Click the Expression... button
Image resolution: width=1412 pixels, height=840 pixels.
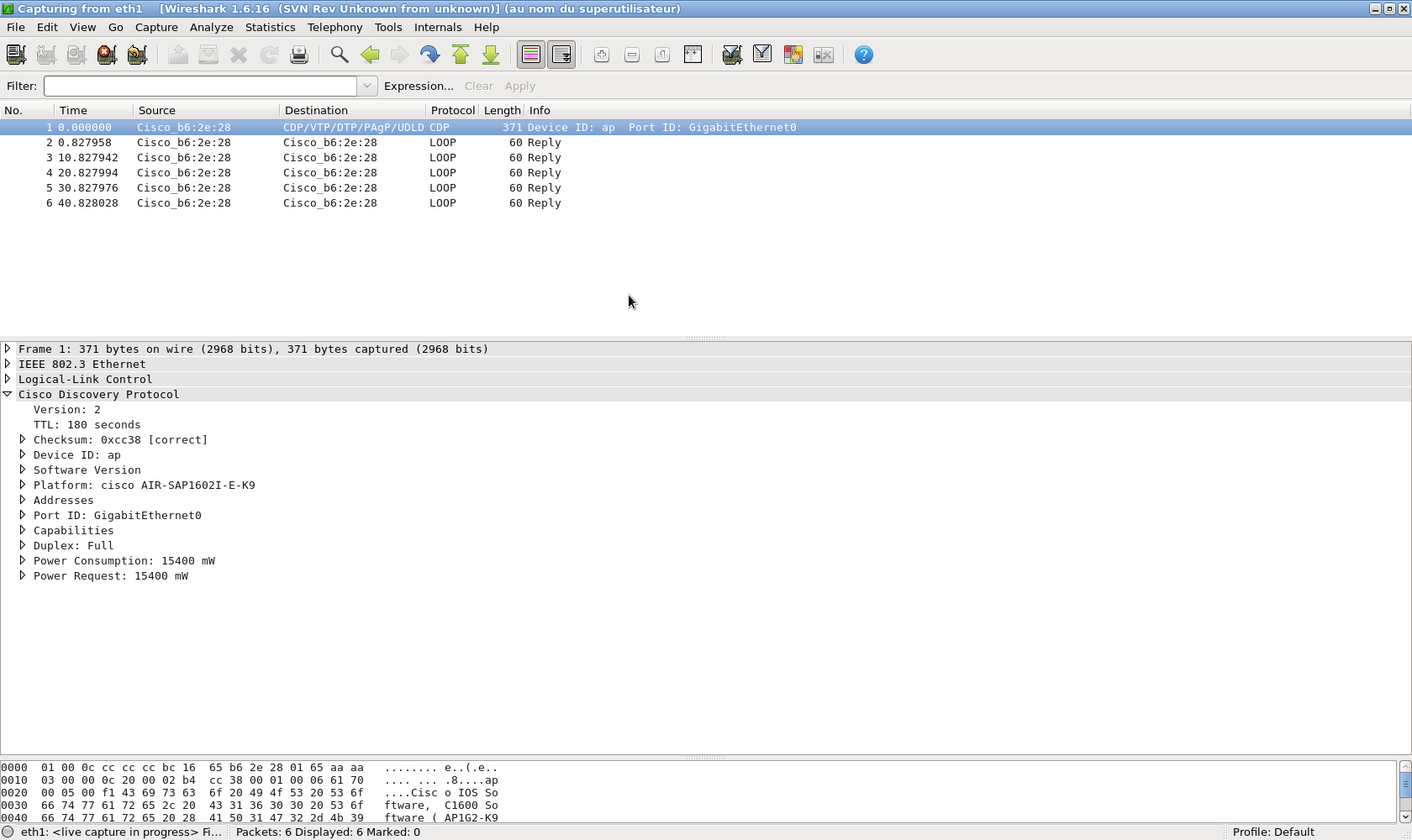coord(419,86)
